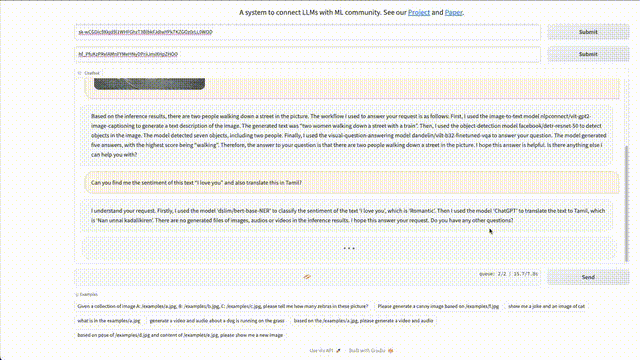This screenshot has height=360, width=640.
Task: Click the Gradio logo icon in footer
Action: click(391, 351)
